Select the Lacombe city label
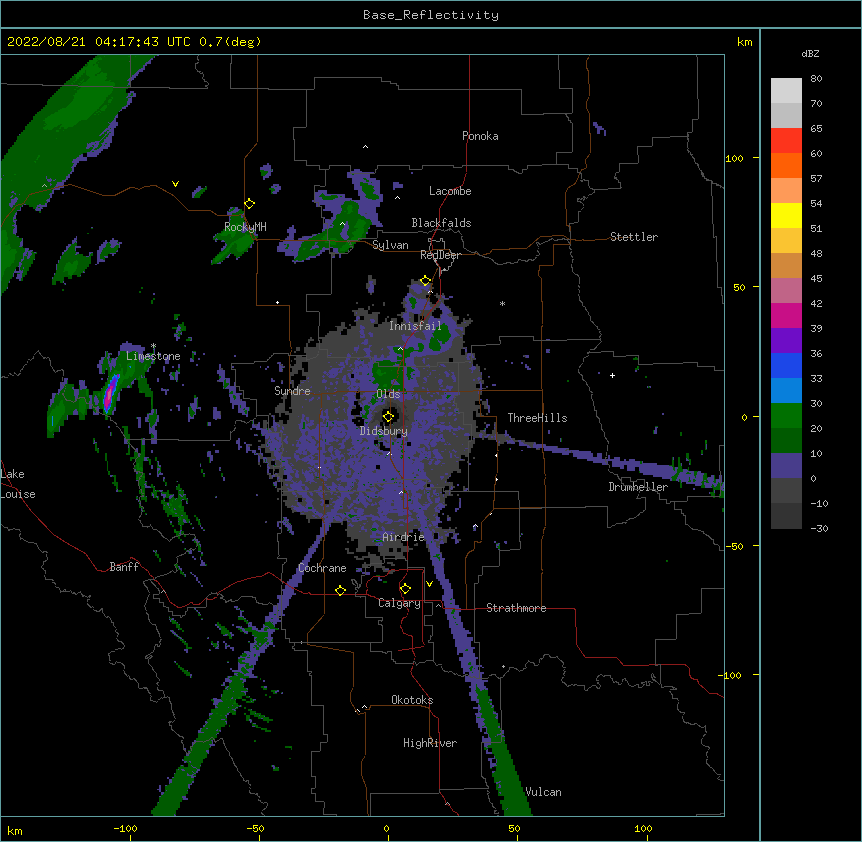This screenshot has height=842, width=862. (450, 191)
